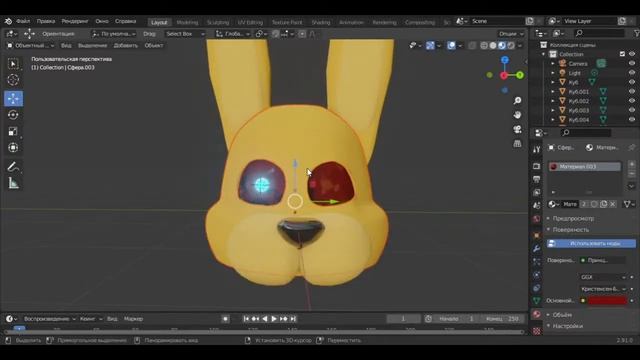Image resolution: width=640 pixels, height=360 pixels.
Task: Open Tool properties tab icon
Action: 536,150
